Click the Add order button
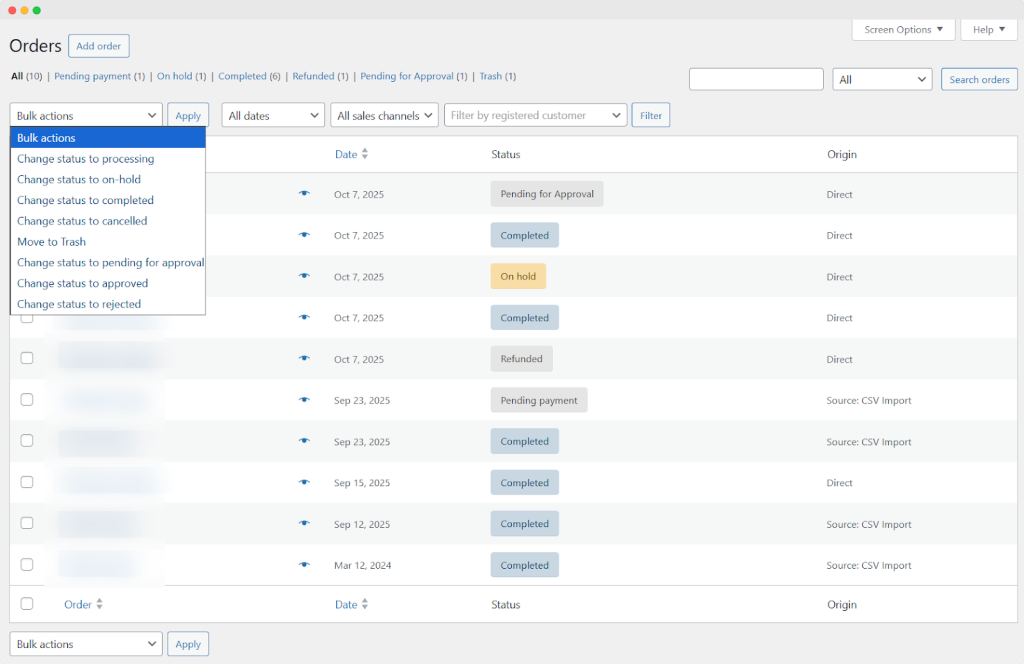 pyautogui.click(x=99, y=46)
